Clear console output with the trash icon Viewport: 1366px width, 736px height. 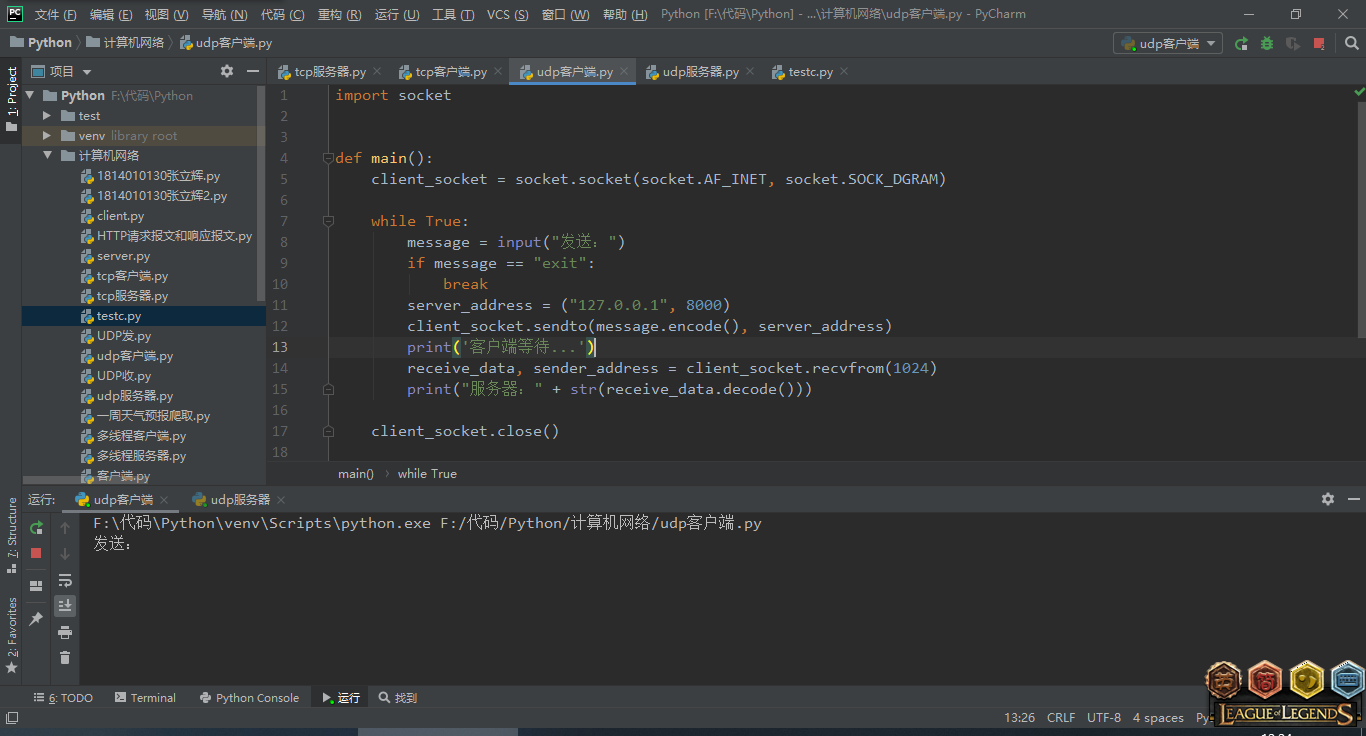coord(65,657)
